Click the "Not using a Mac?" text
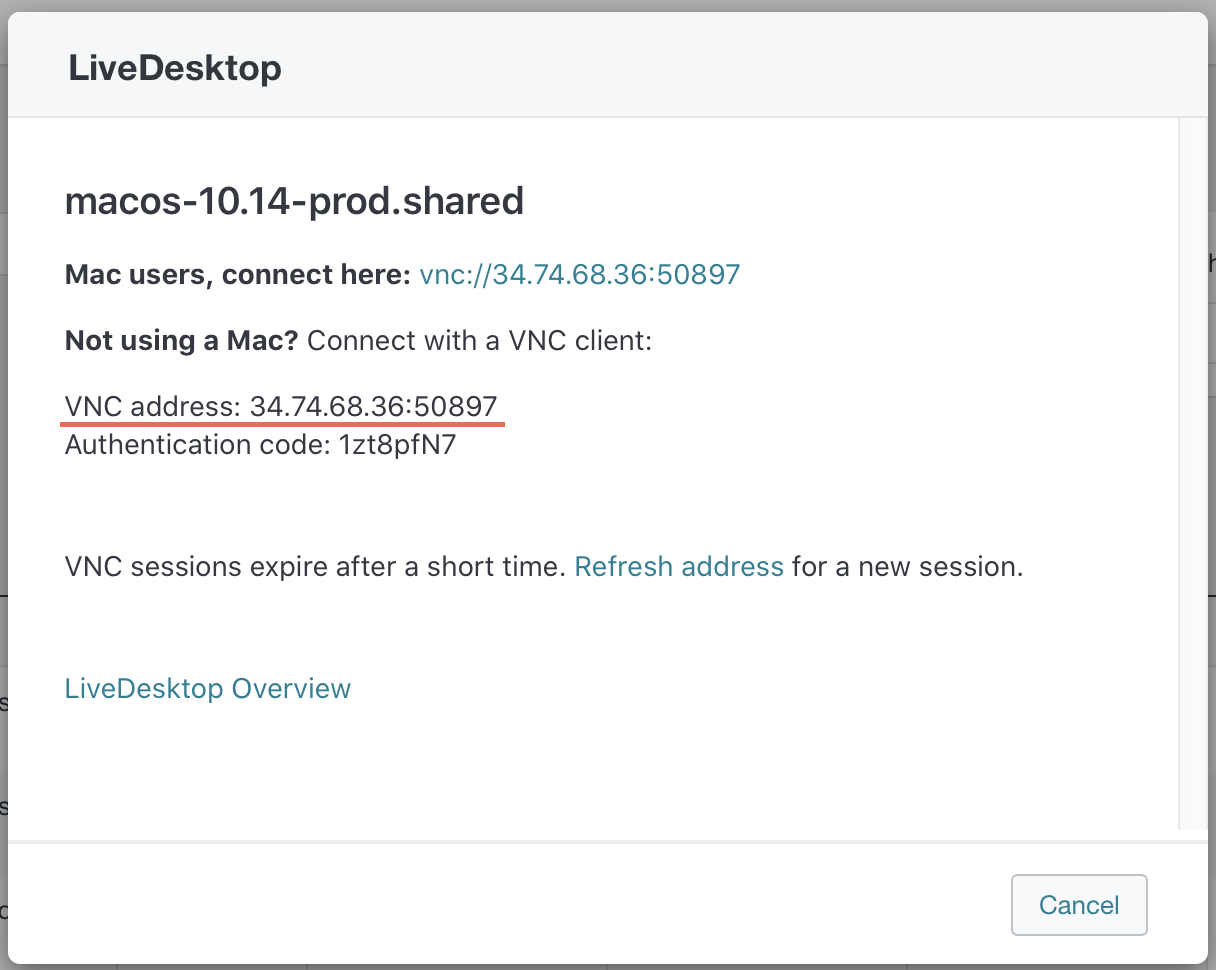This screenshot has width=1216, height=970. pos(181,341)
